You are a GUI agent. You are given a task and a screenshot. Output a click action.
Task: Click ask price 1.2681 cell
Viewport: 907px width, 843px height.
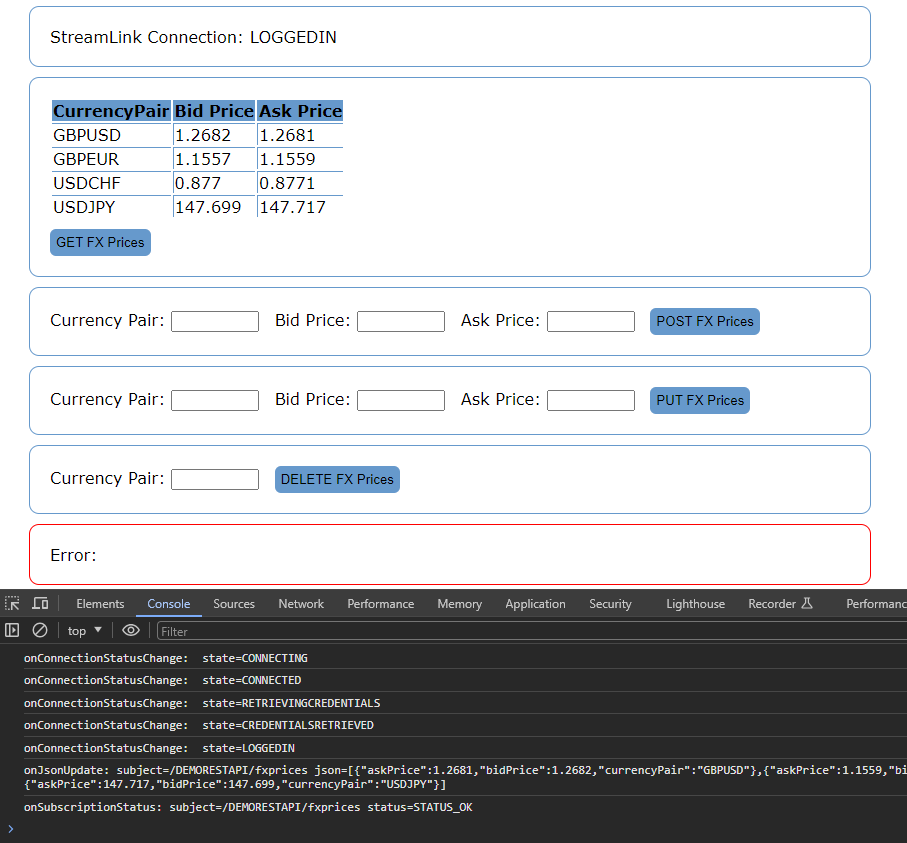(x=300, y=135)
